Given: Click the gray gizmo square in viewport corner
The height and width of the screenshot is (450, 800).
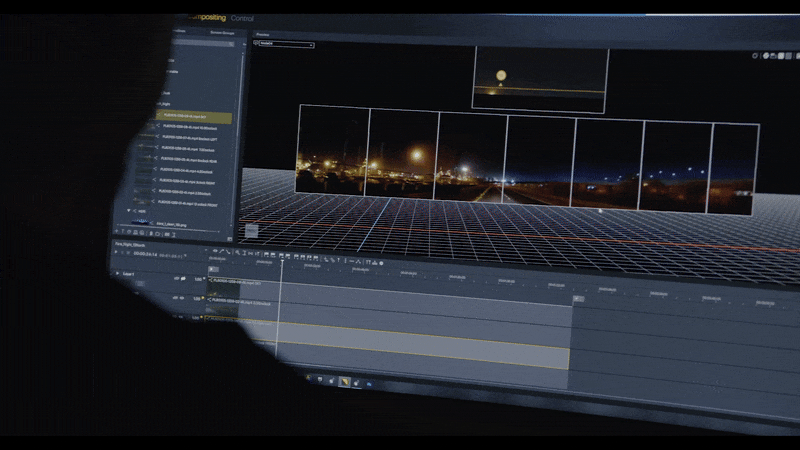Looking at the screenshot, I should 252,231.
